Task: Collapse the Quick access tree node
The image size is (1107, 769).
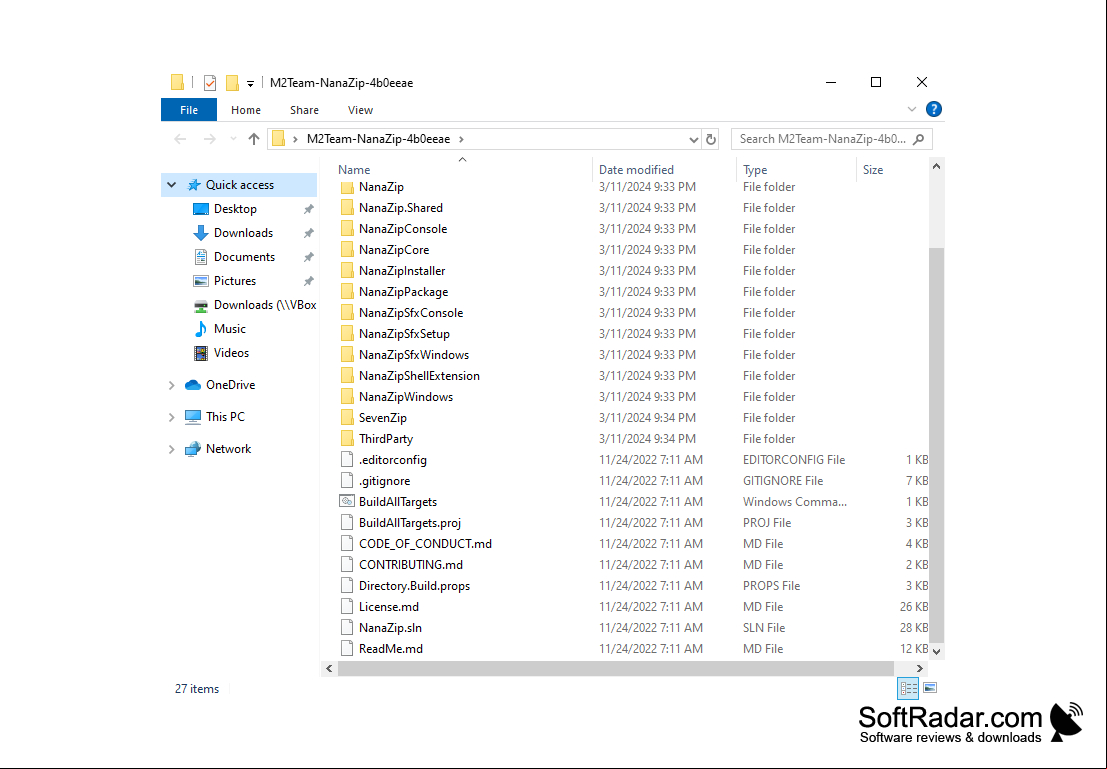Action: pos(172,185)
